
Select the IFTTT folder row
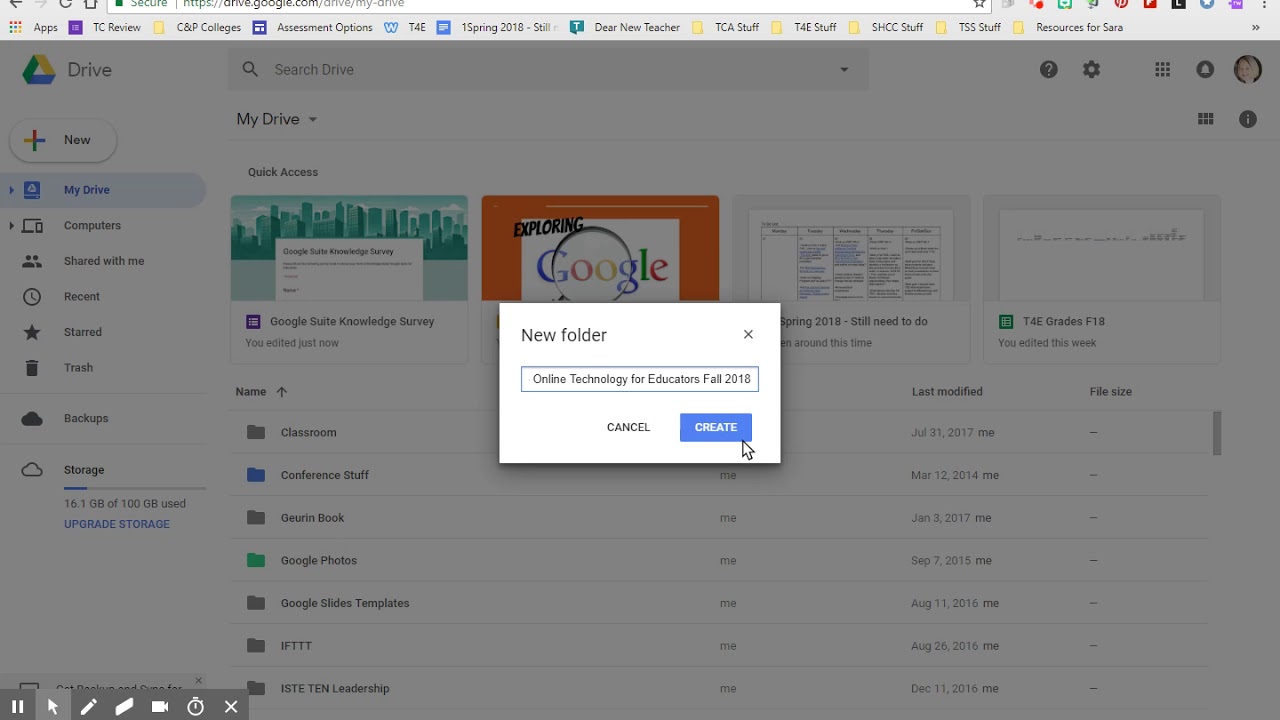click(x=718, y=646)
